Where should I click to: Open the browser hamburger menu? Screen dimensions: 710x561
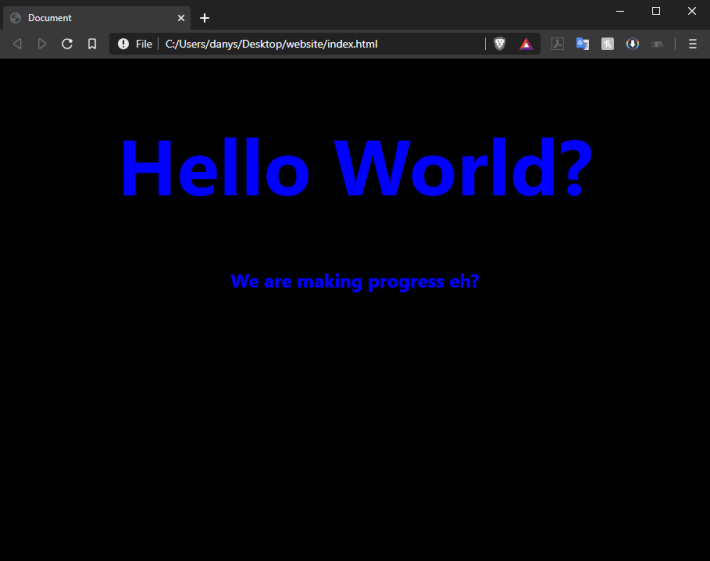tap(692, 44)
